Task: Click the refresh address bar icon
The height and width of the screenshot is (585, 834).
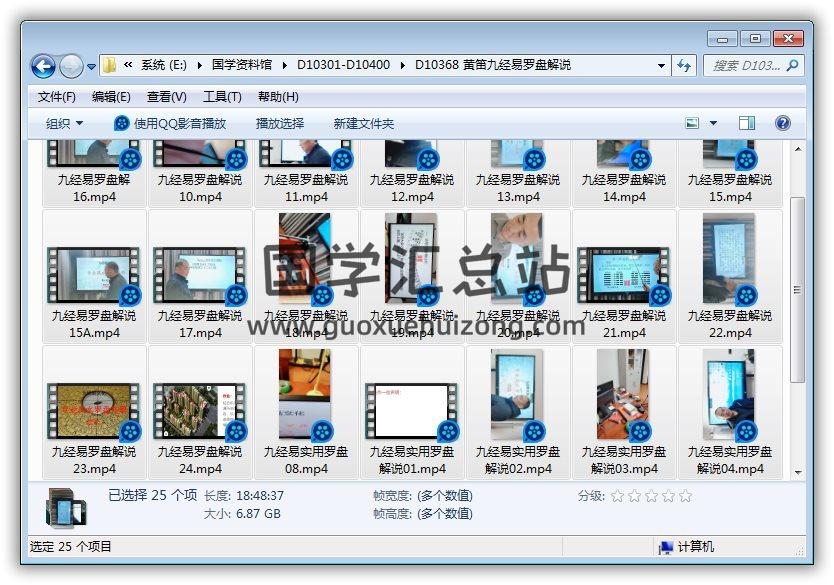Action: (684, 65)
